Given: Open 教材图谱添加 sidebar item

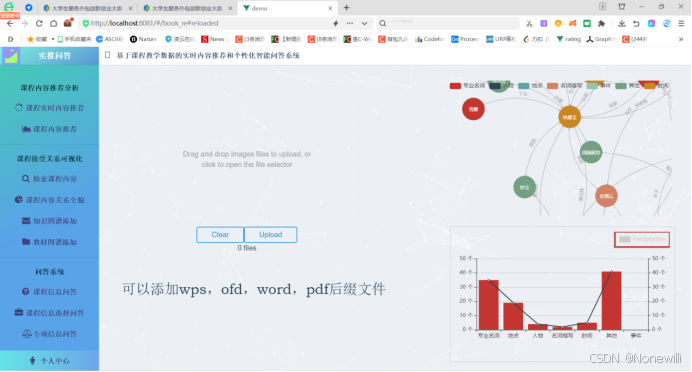Looking at the screenshot, I should [x=49, y=242].
